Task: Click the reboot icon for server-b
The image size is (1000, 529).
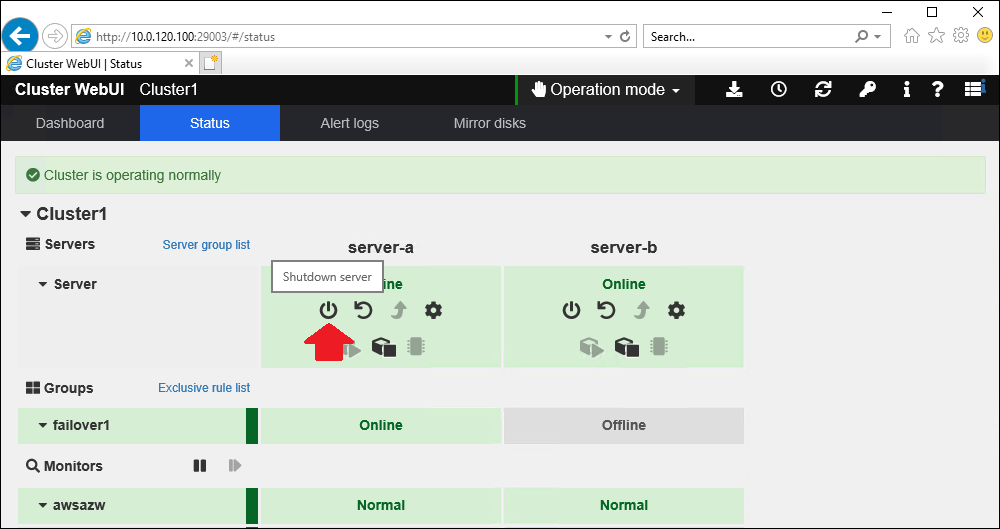Action: click(x=606, y=310)
